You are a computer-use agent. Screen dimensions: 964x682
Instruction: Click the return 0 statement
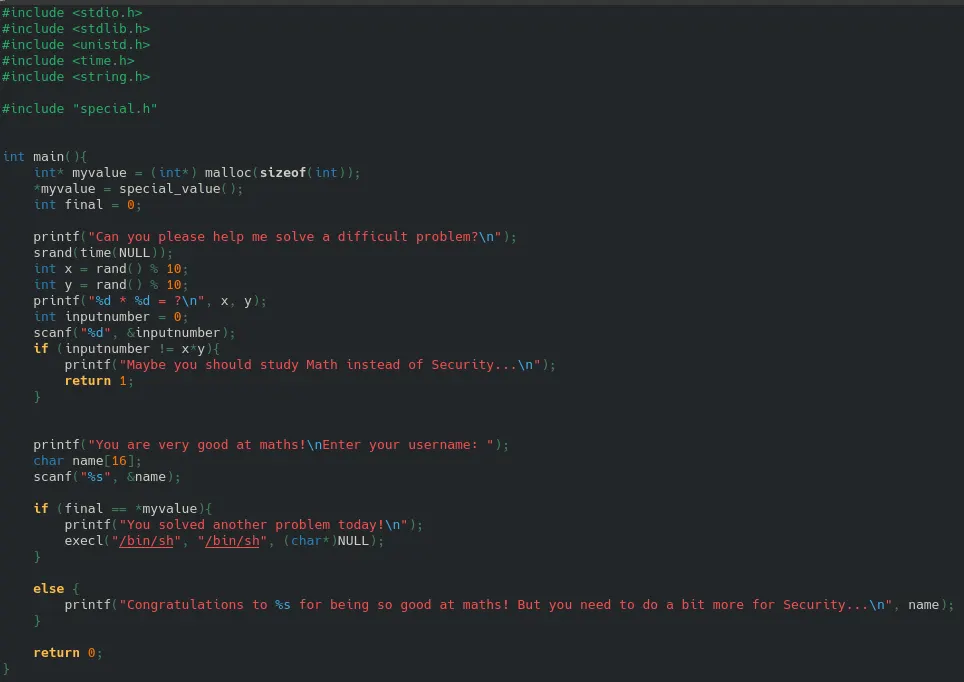coord(67,652)
